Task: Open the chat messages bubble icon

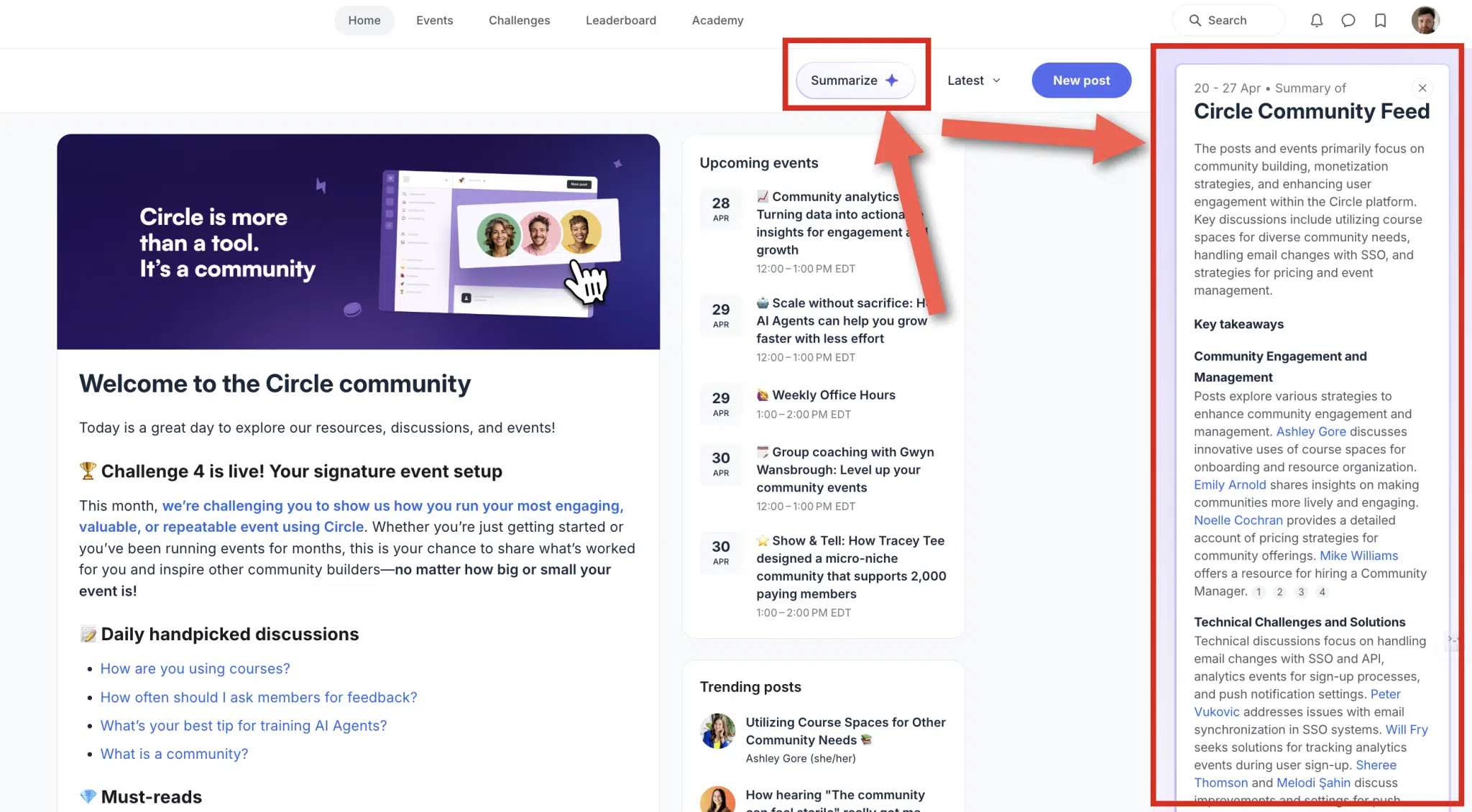Action: (x=1348, y=20)
